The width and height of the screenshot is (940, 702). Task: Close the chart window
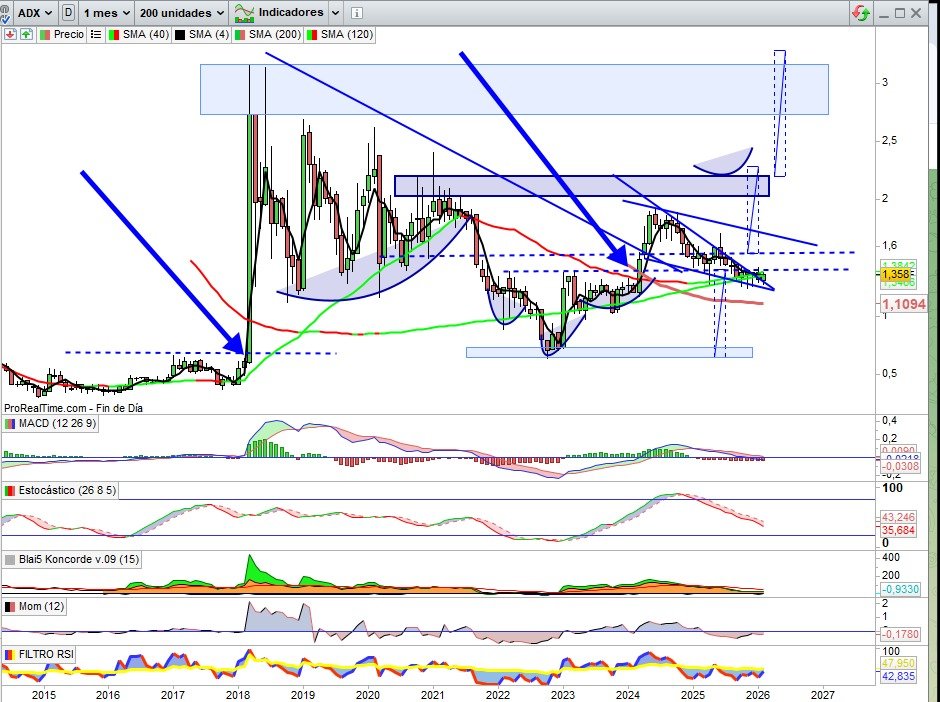[x=916, y=13]
